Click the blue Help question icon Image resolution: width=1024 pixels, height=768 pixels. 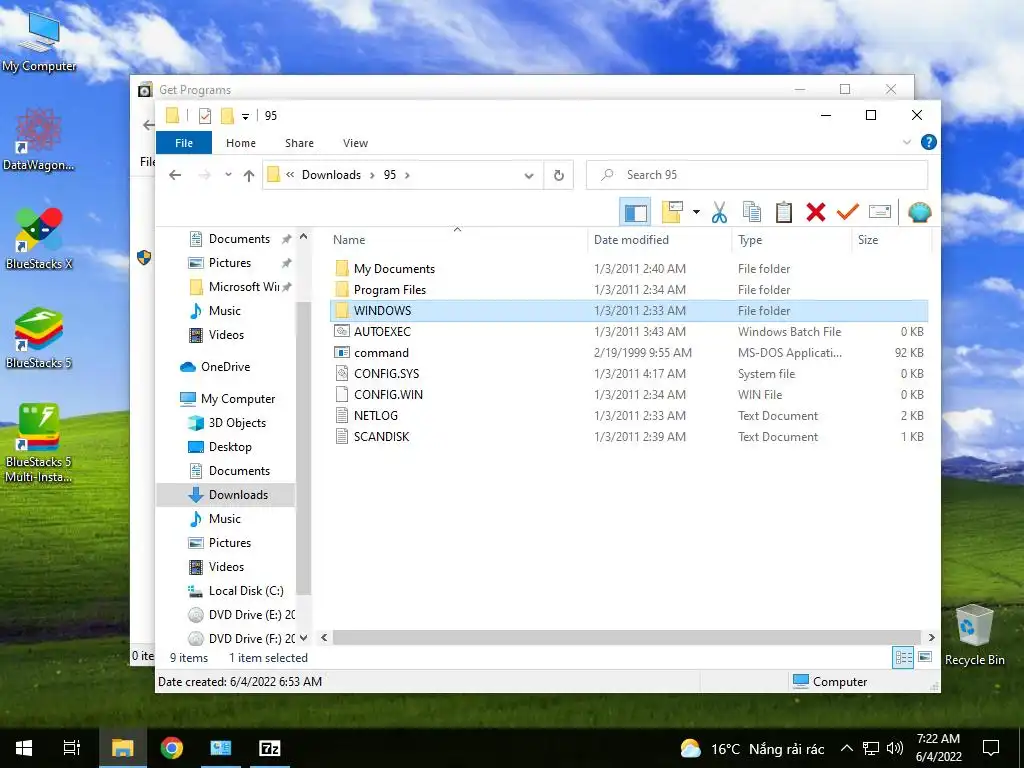coord(928,142)
